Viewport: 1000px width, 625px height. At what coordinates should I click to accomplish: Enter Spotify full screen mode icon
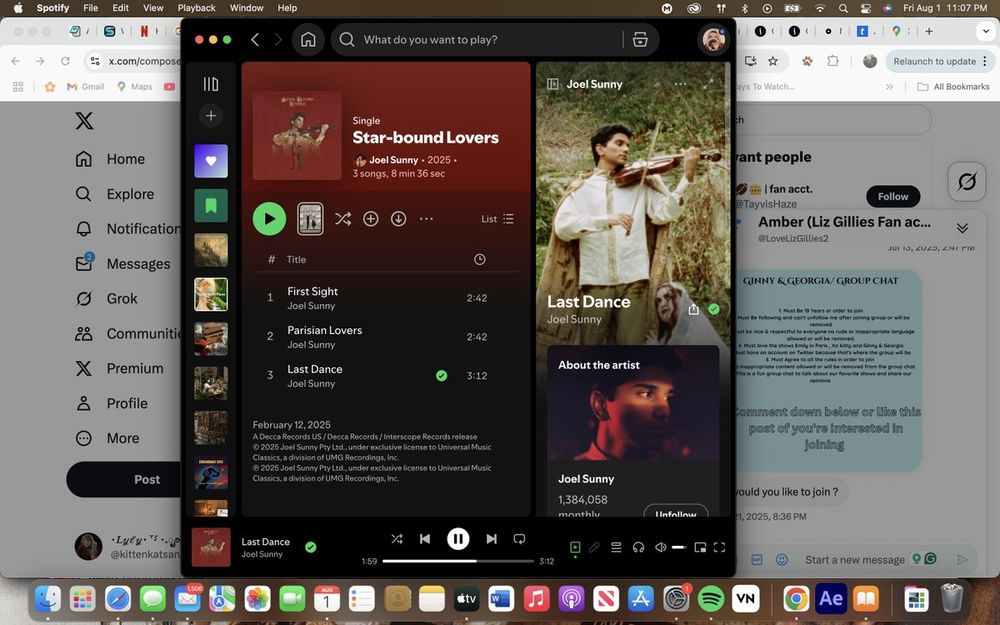tap(719, 547)
